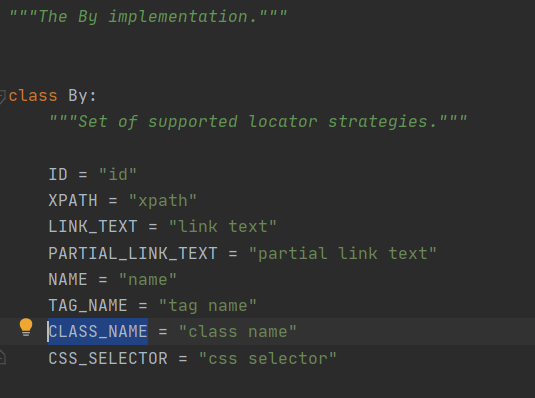
Task: Click the NAME constant
Action: point(68,279)
